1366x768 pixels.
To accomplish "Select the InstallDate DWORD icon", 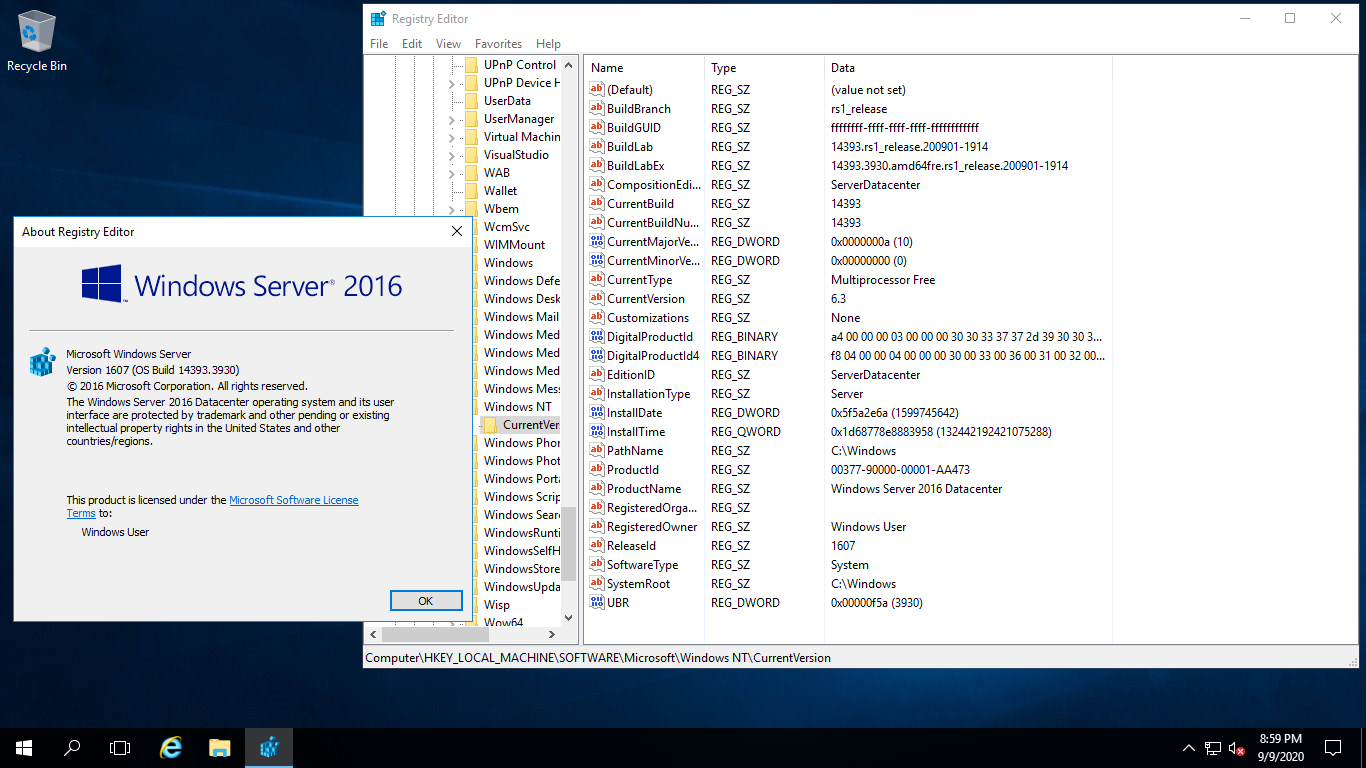I will pos(597,413).
